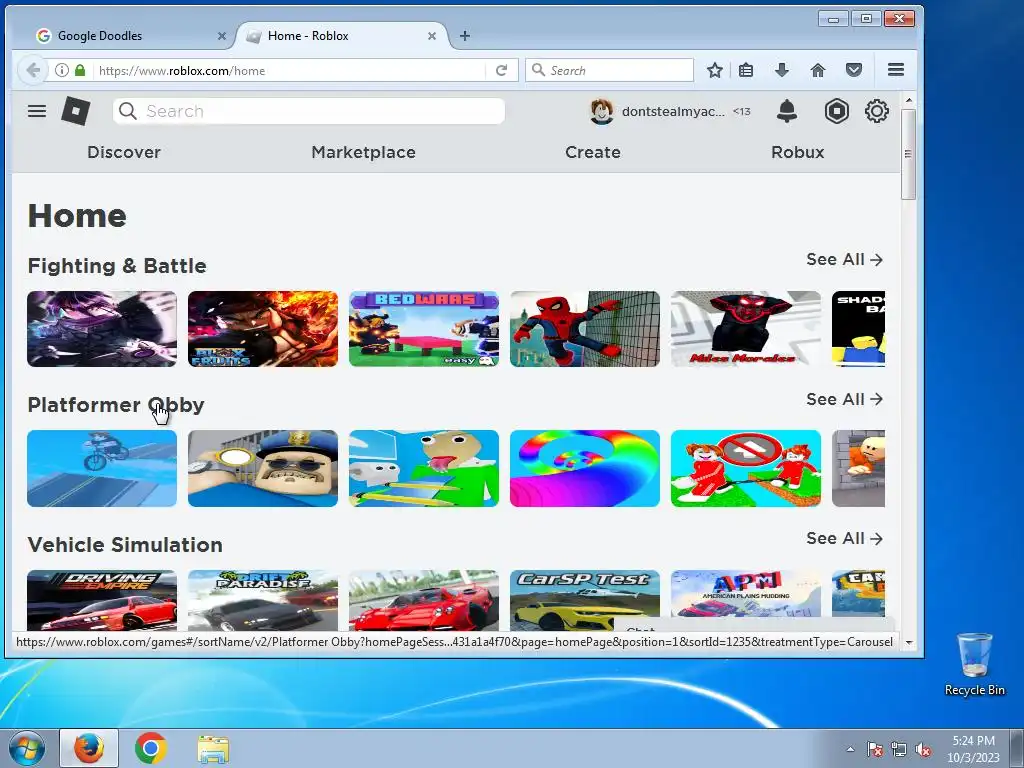This screenshot has height=768, width=1024.
Task: Open Firefox from the taskbar
Action: click(x=89, y=748)
